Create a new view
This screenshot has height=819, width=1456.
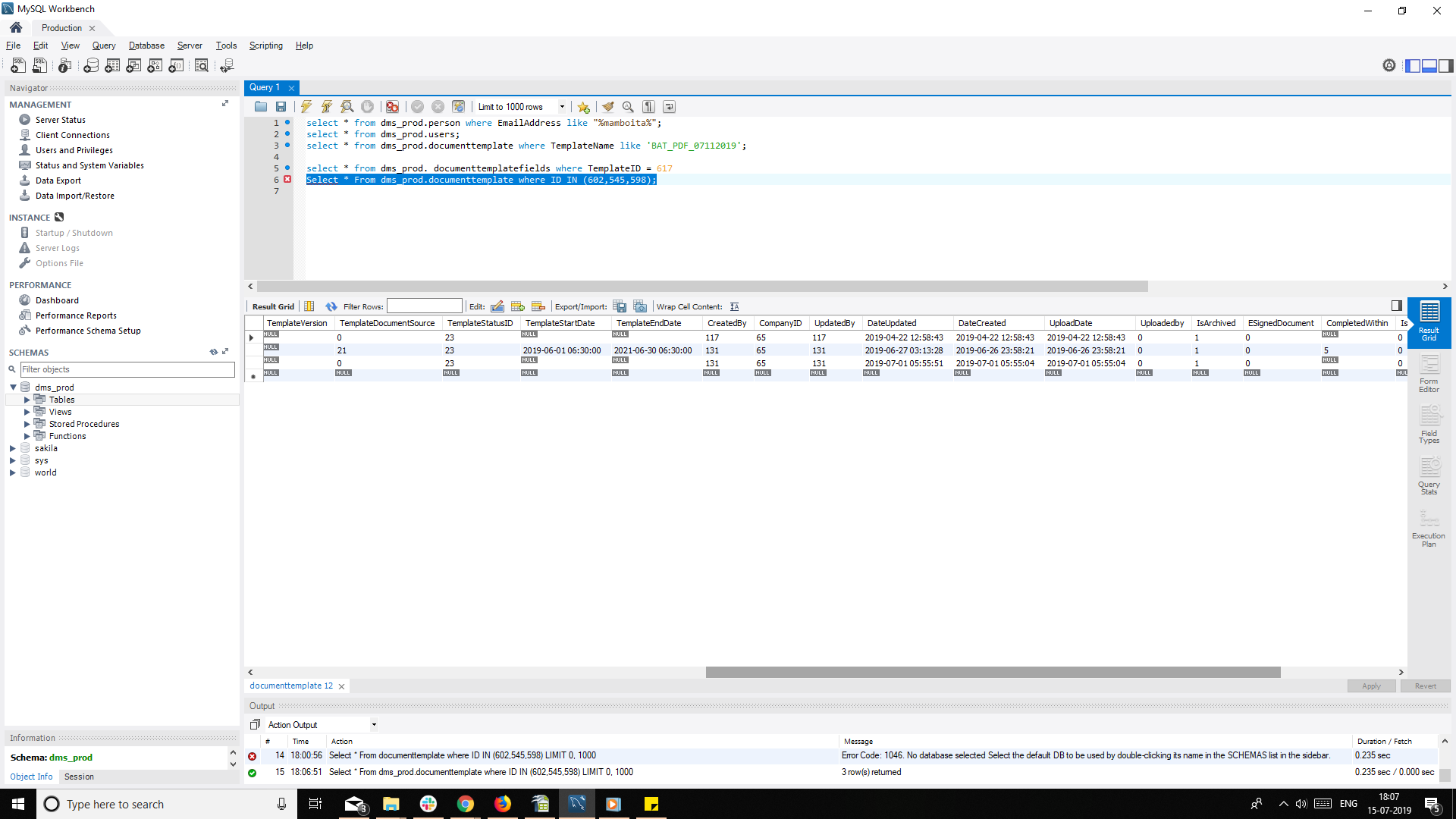pyautogui.click(x=133, y=66)
